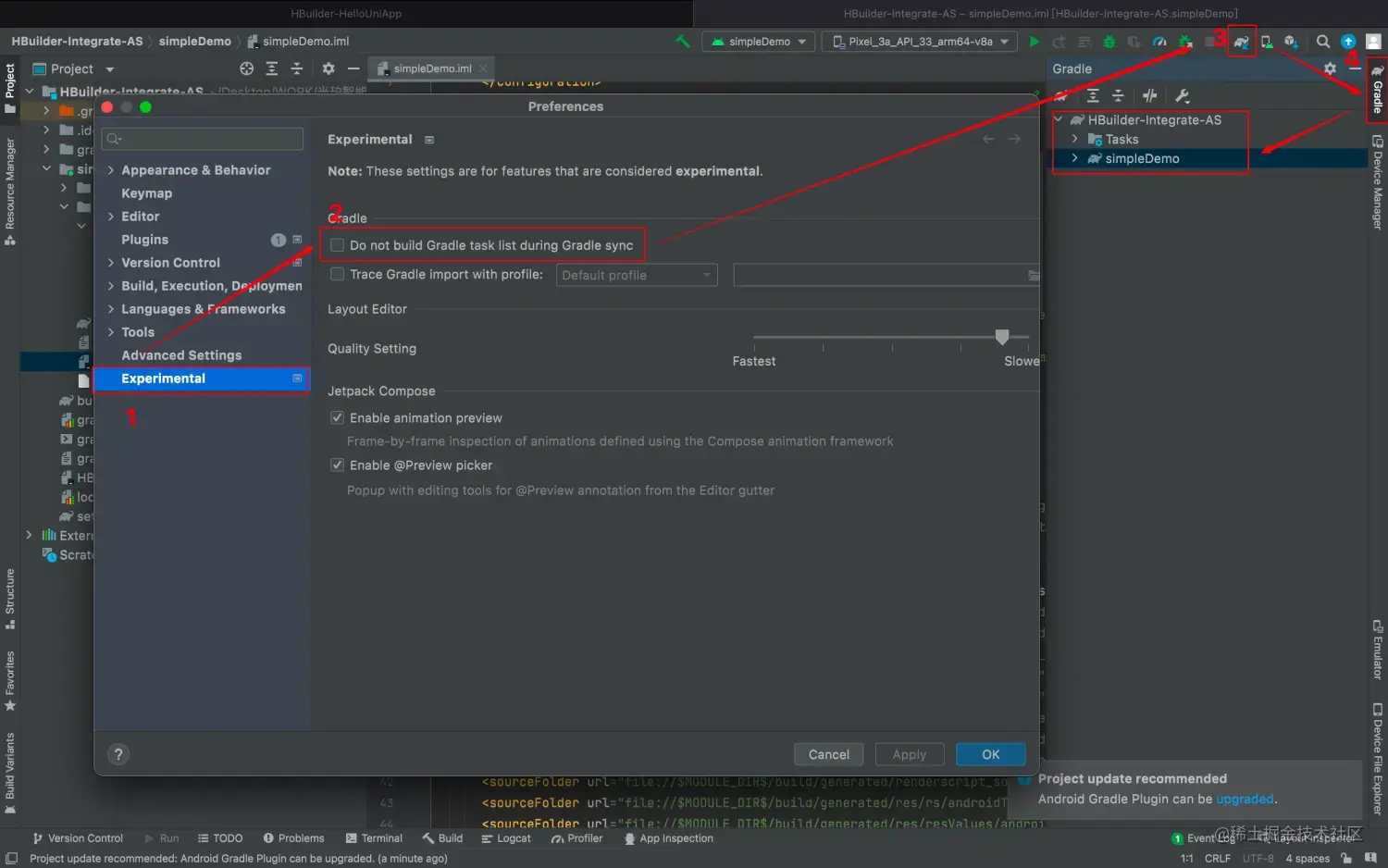The width and height of the screenshot is (1388, 868).
Task: Click the forward arrow in Preferences
Action: coord(1014,139)
